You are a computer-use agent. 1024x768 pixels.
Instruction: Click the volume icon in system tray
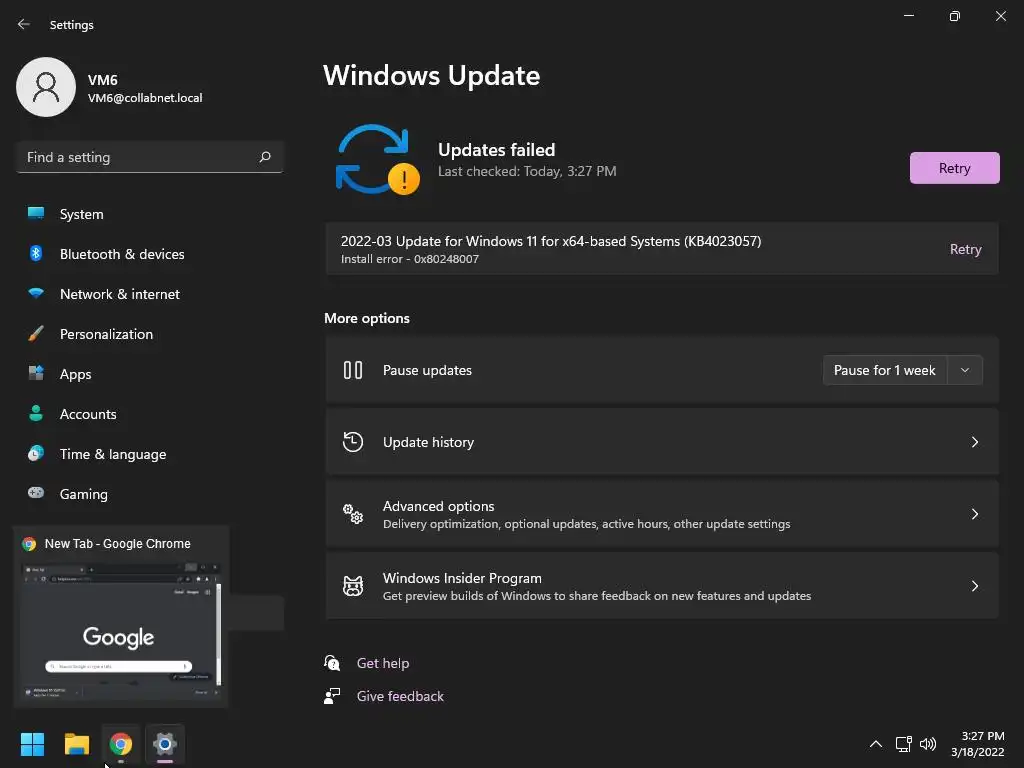click(x=928, y=744)
